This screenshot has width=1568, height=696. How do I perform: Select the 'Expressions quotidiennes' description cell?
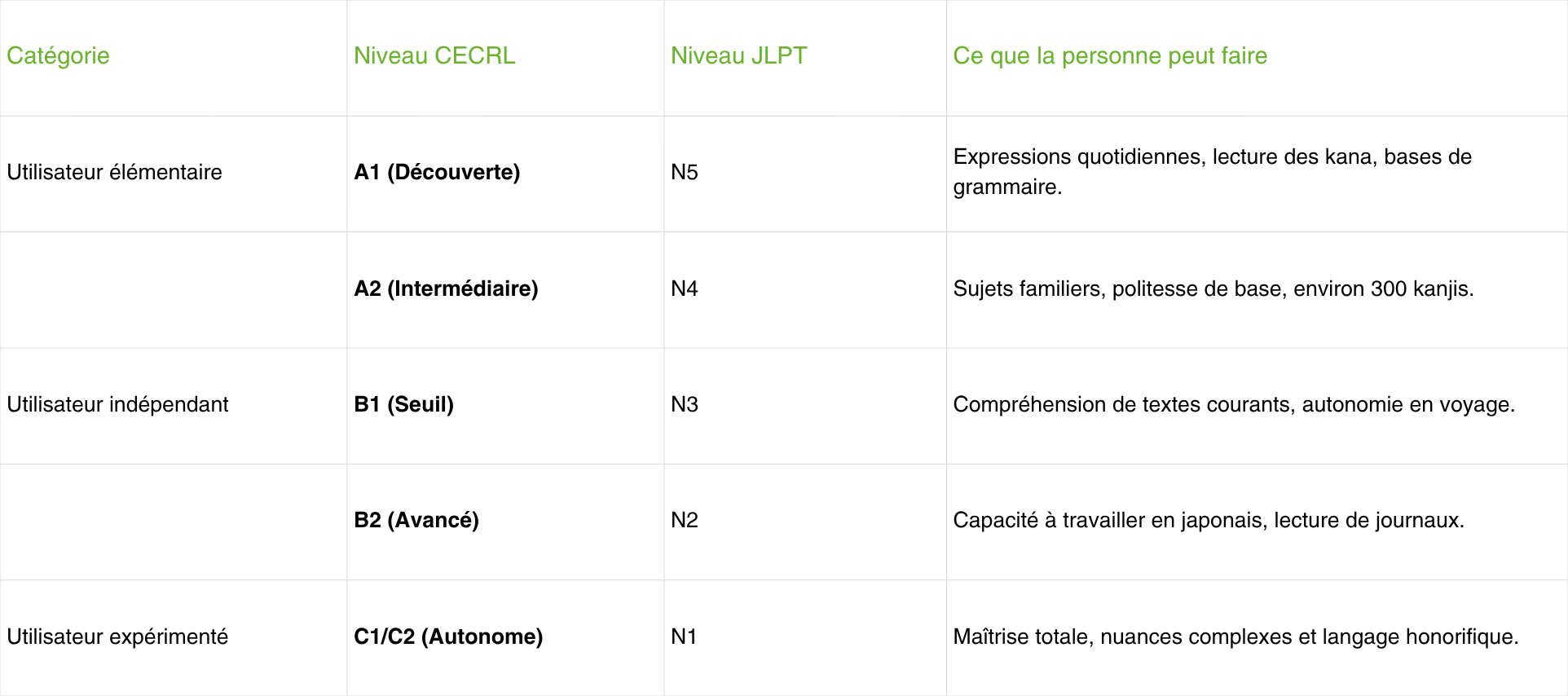[1212, 172]
